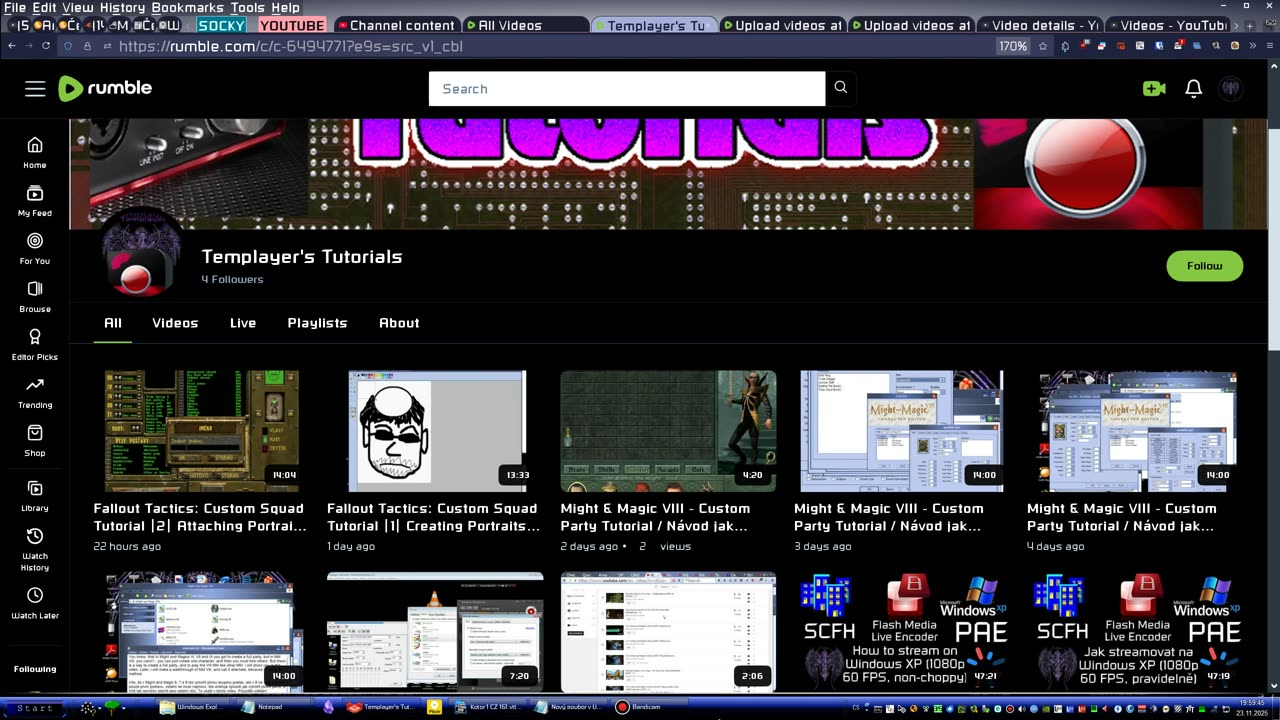Open notifications bell

click(x=1193, y=88)
